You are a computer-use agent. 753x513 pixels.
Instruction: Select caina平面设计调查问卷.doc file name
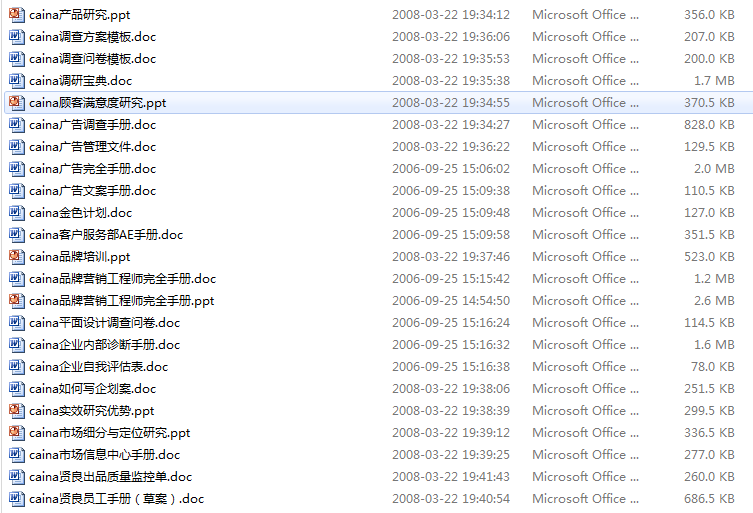104,323
